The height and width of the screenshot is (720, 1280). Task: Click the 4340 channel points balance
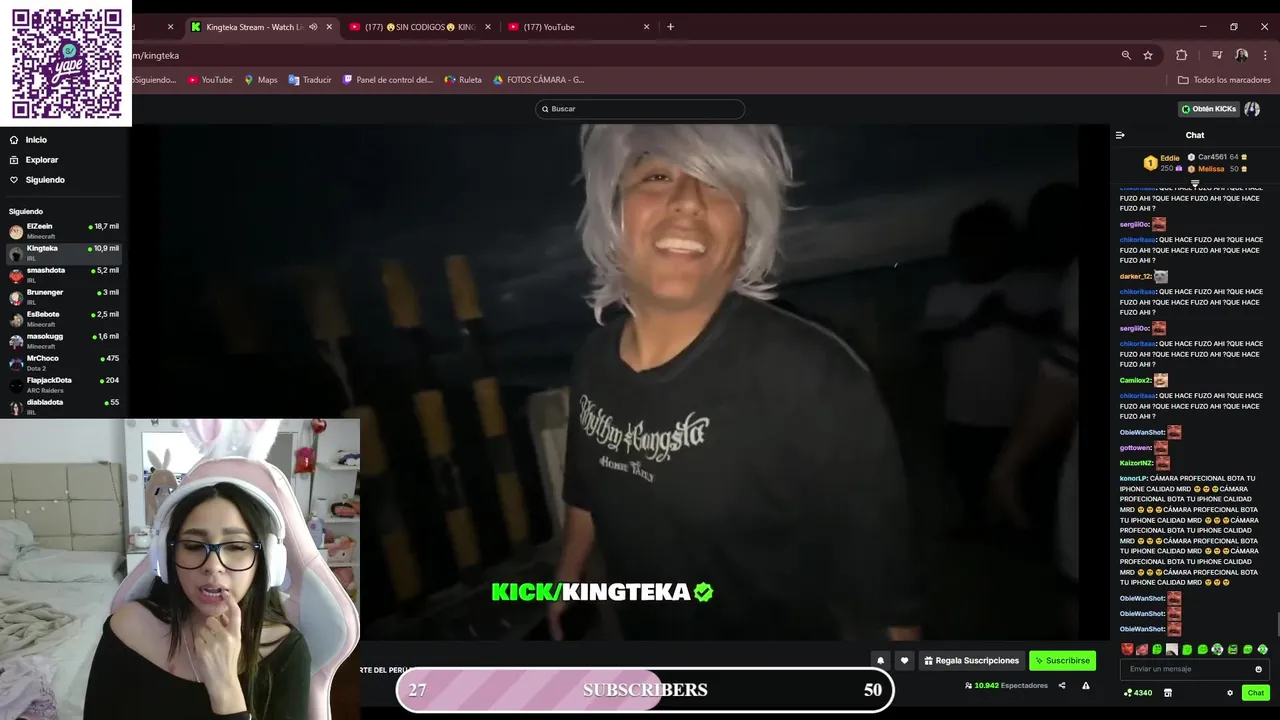coord(1138,693)
